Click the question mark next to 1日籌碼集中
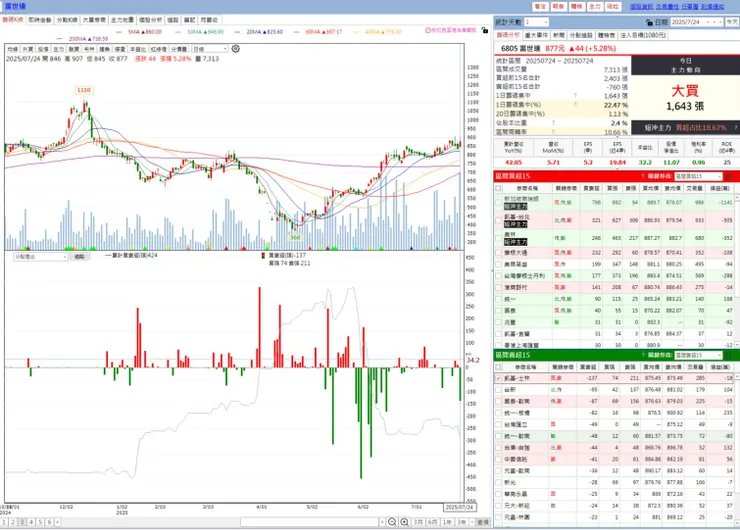 [x=575, y=96]
